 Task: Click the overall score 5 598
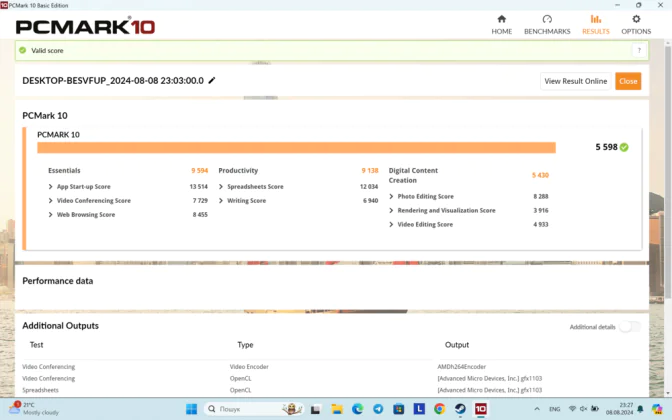606,147
